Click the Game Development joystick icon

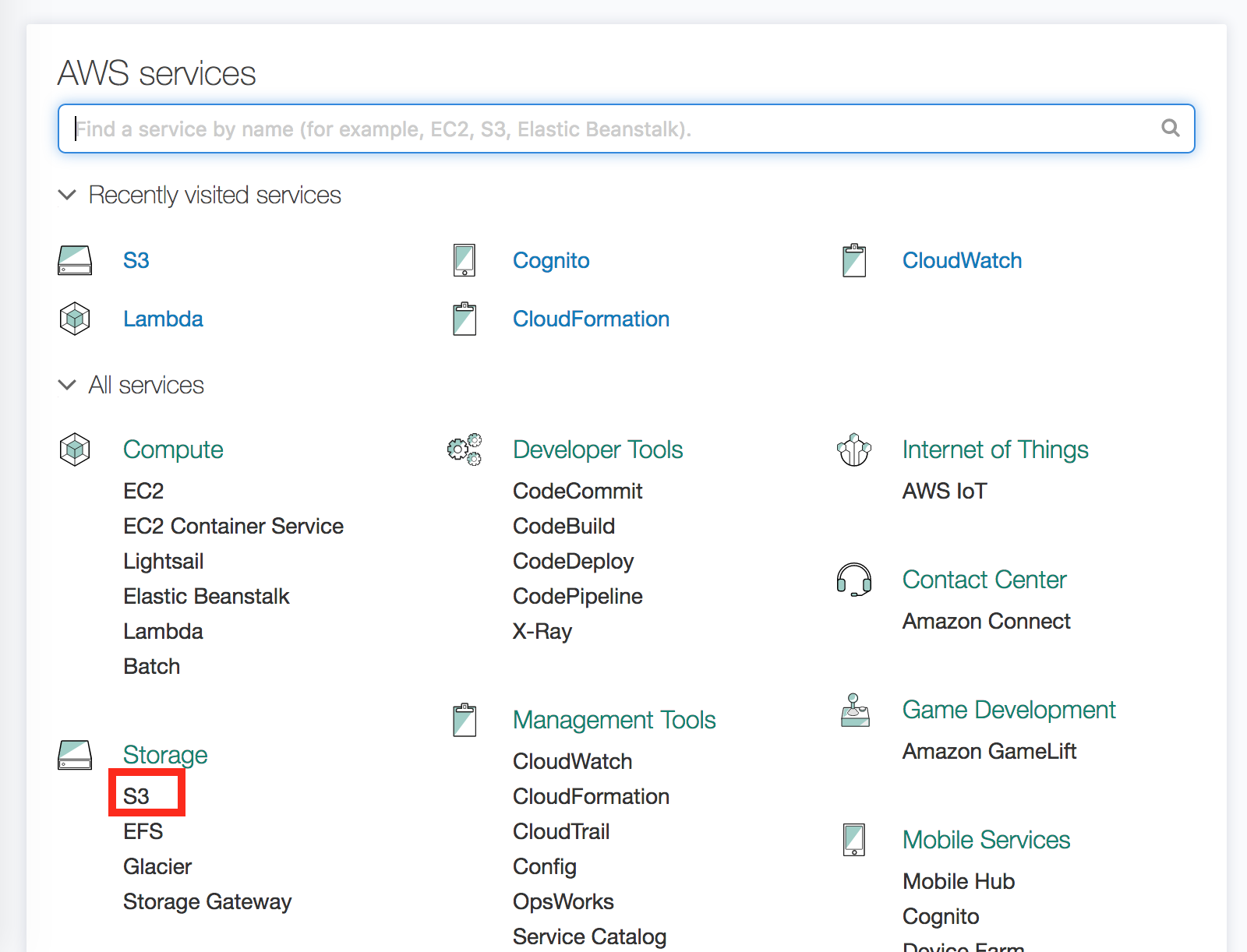point(855,710)
